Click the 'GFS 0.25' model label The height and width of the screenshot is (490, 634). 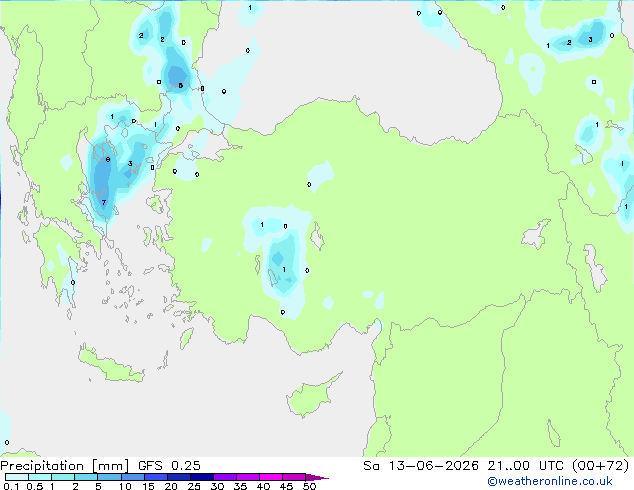(x=169, y=466)
